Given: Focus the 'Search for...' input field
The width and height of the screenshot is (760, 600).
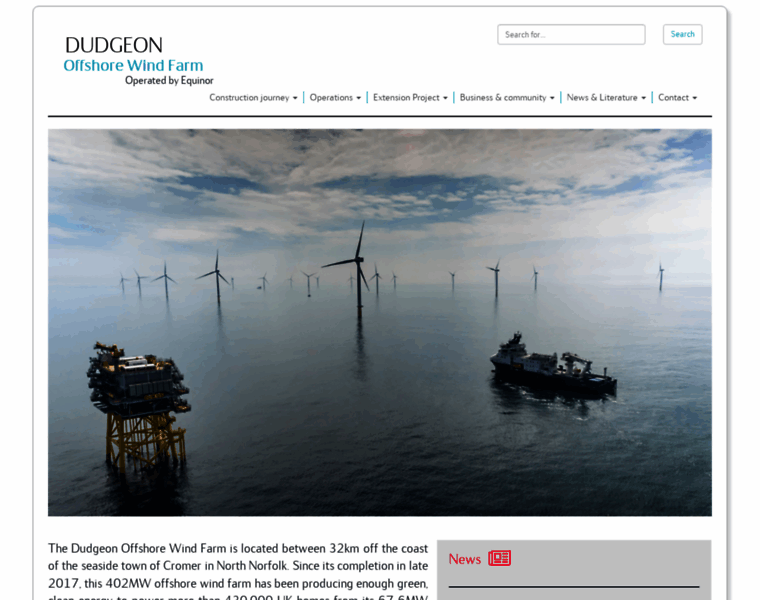Looking at the screenshot, I should click(x=571, y=34).
